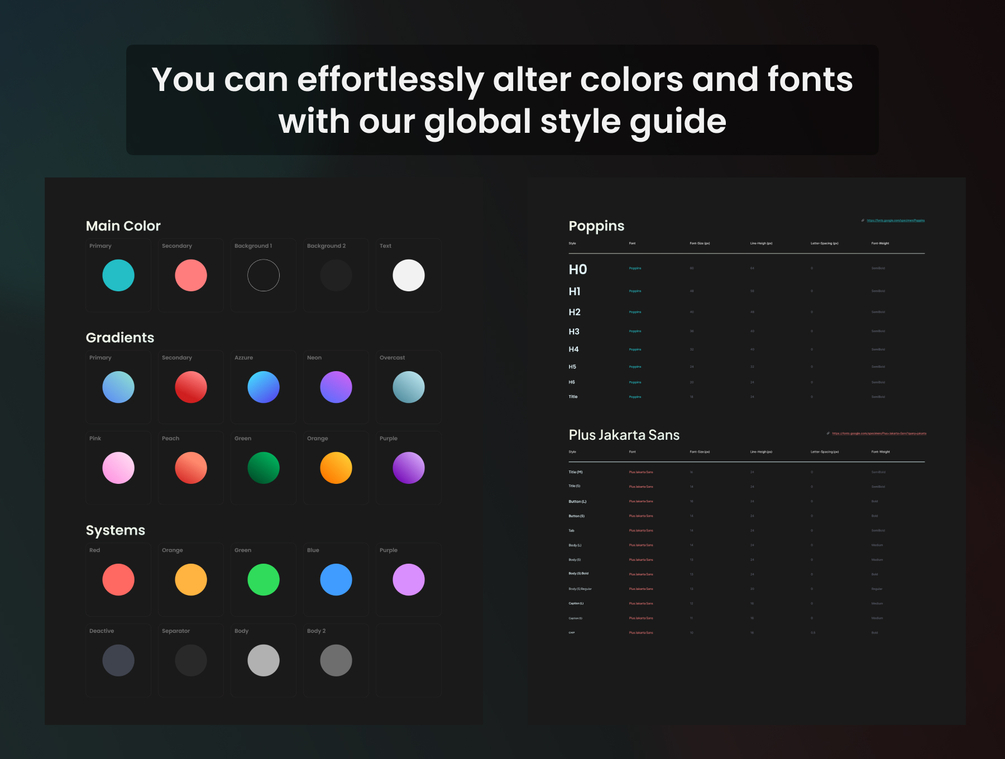The width and height of the screenshot is (1005, 759).
Task: Select the 'H2' style row label
Action: (574, 312)
